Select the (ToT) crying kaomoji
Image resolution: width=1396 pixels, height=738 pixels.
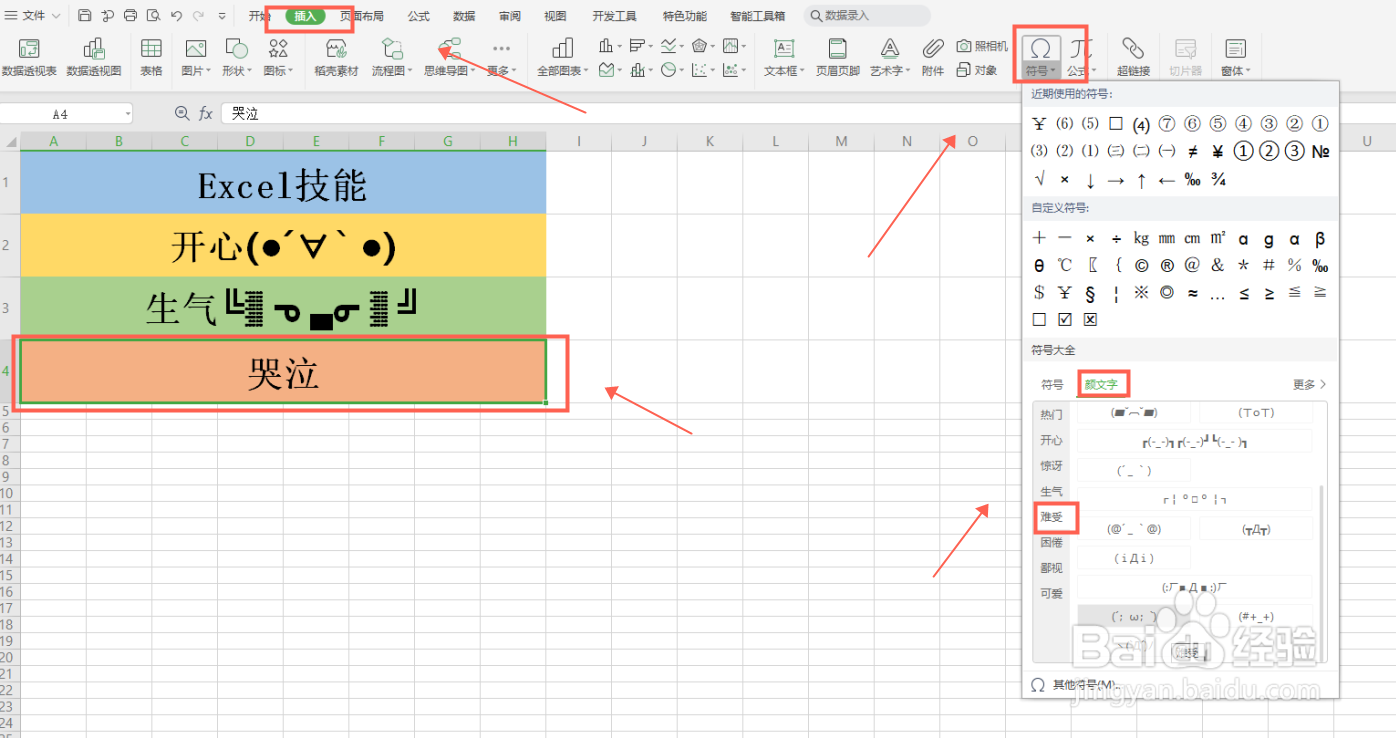coord(1256,413)
